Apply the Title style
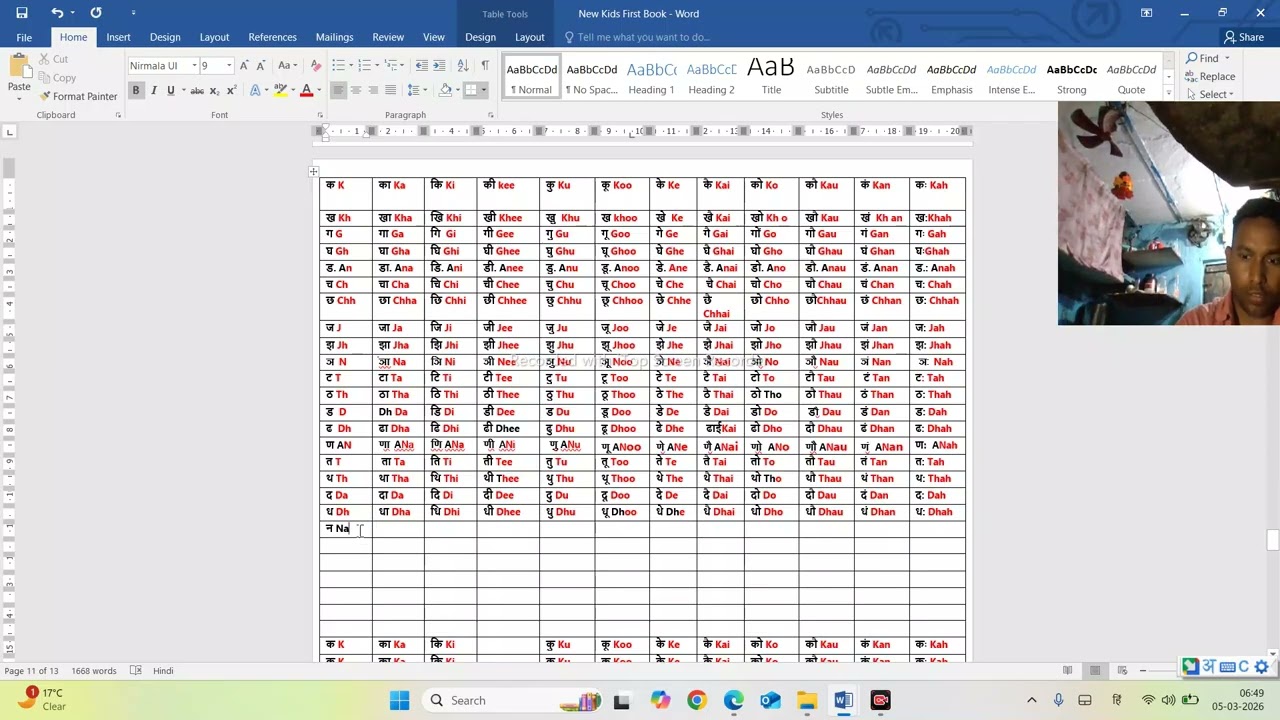Screen dimensions: 1280x720 point(771,77)
